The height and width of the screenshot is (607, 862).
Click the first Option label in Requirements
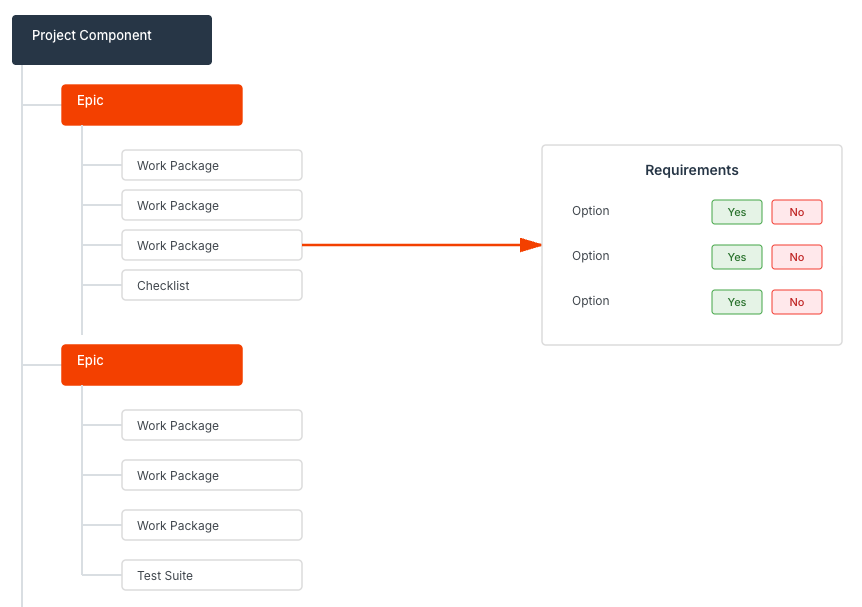pos(591,211)
